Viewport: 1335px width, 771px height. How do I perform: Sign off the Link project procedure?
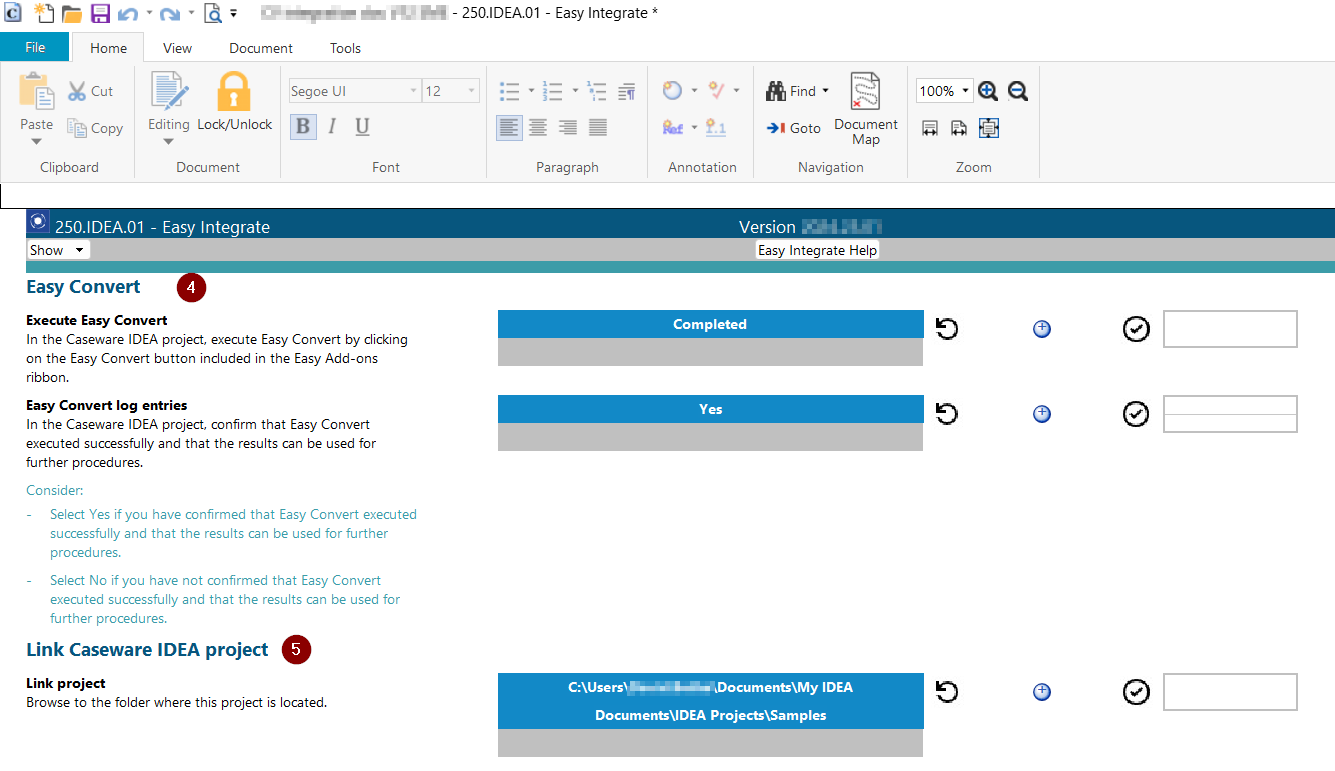(1136, 692)
